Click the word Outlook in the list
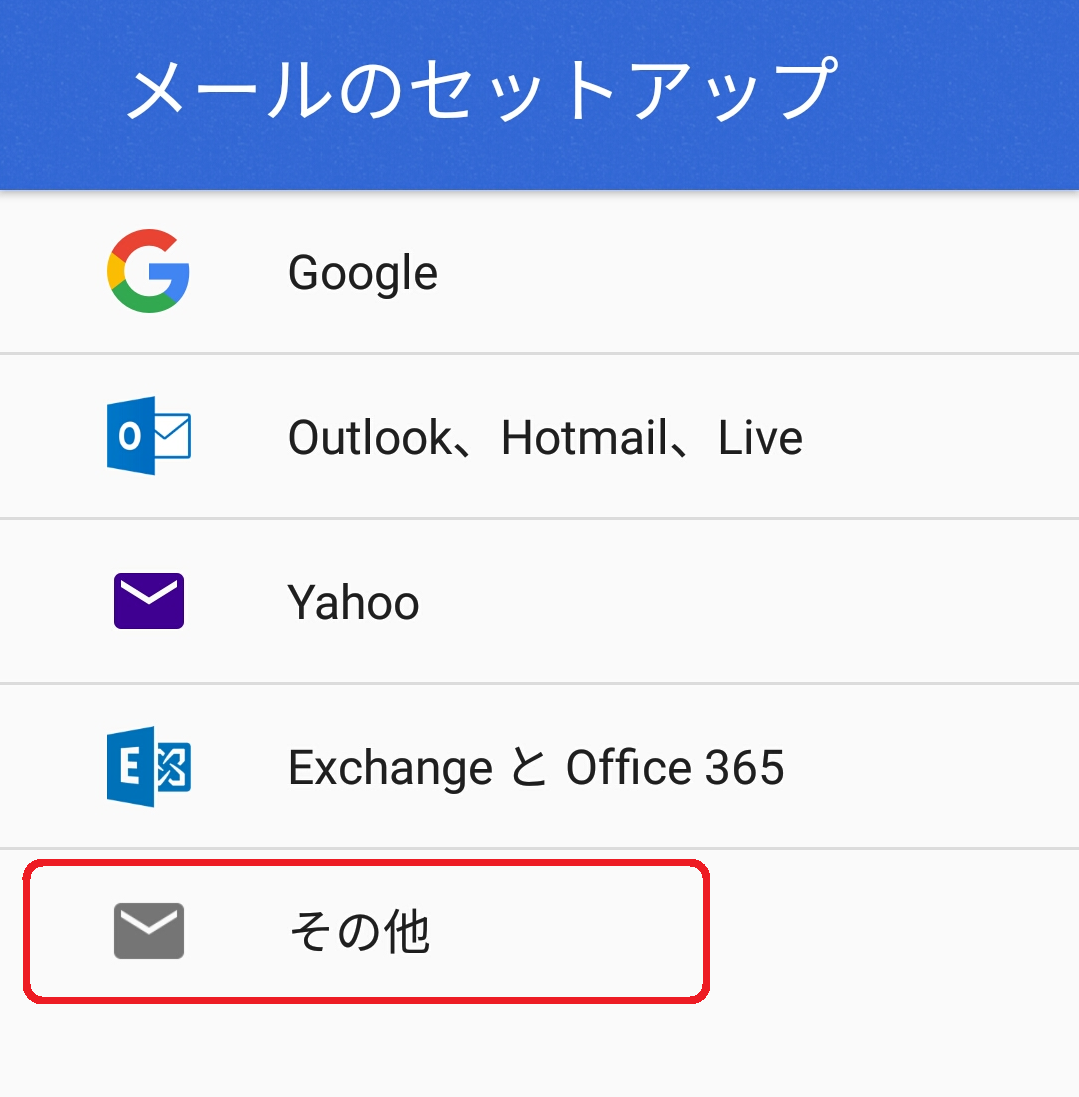1079x1097 pixels. coord(369,438)
